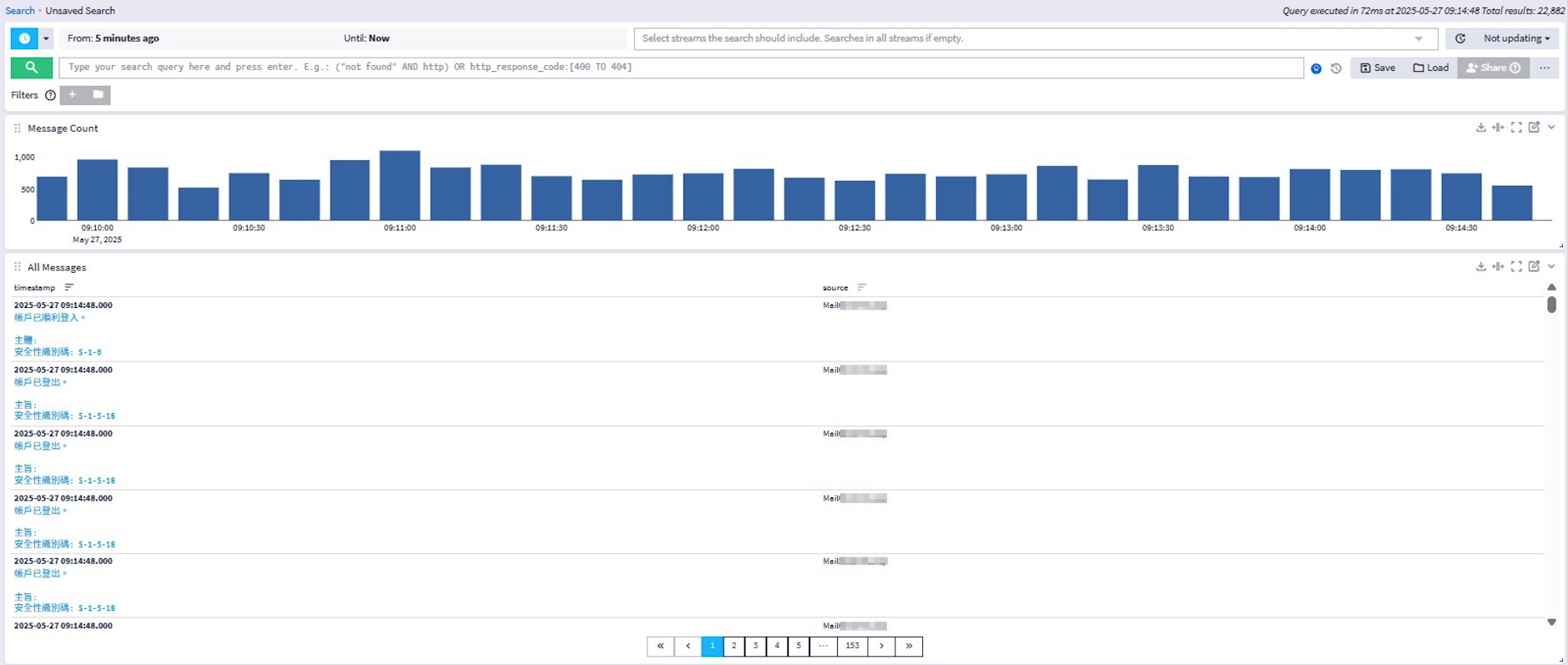Open the Not updating refresh dropdown

[x=1516, y=38]
